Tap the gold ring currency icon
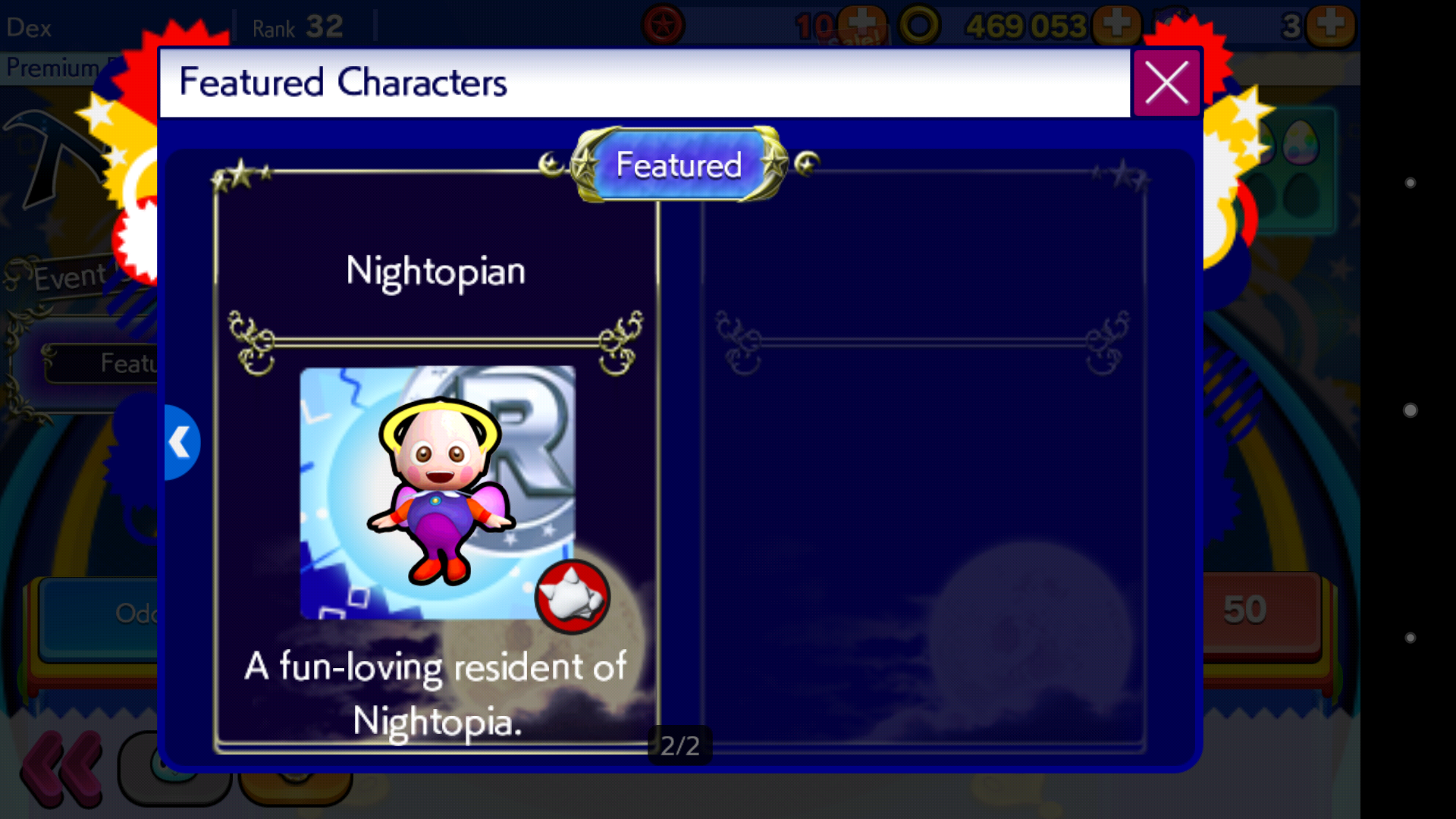This screenshot has height=819, width=1456. (x=919, y=26)
